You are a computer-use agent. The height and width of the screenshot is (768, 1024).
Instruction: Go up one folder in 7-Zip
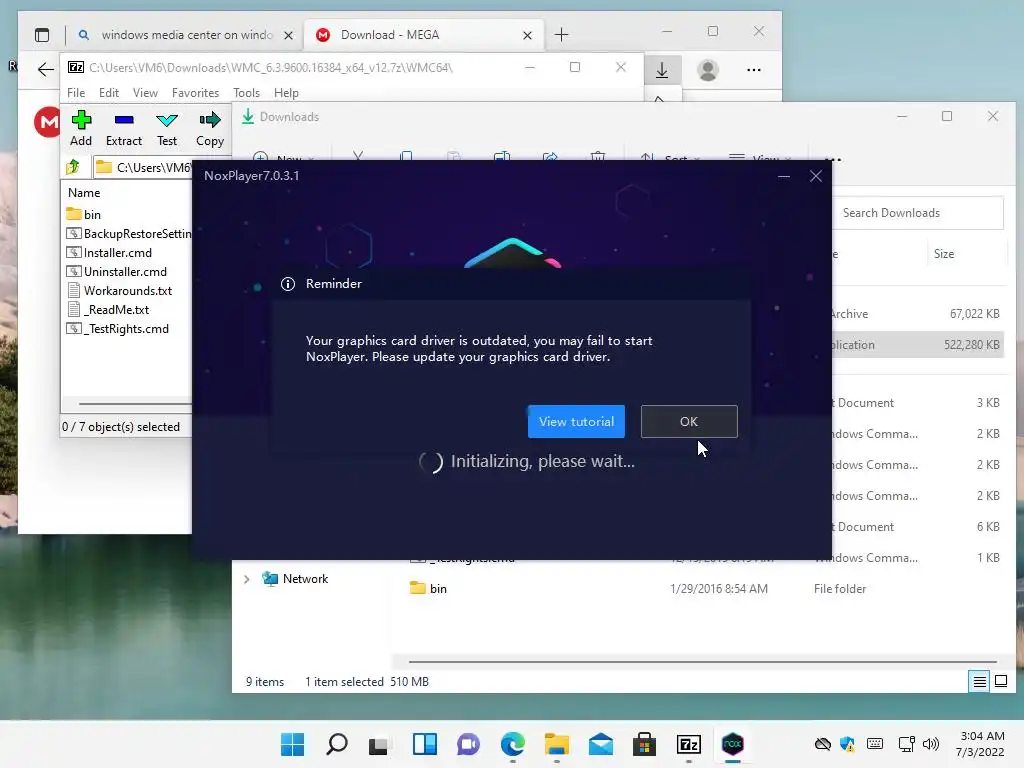pyautogui.click(x=73, y=167)
